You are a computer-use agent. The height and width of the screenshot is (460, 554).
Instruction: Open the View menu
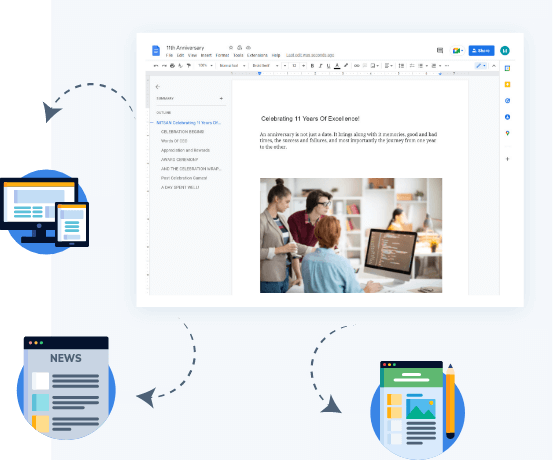coord(193,55)
